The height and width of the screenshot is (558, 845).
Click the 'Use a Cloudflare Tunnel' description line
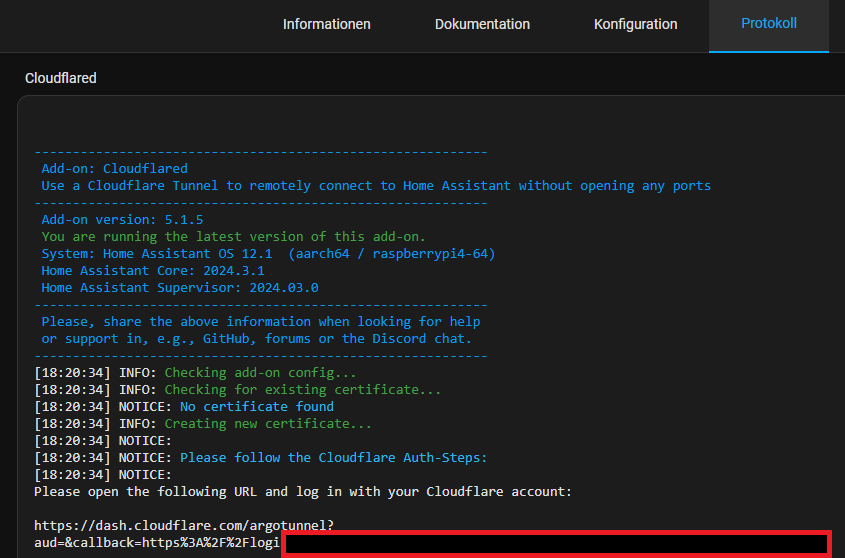tap(375, 186)
